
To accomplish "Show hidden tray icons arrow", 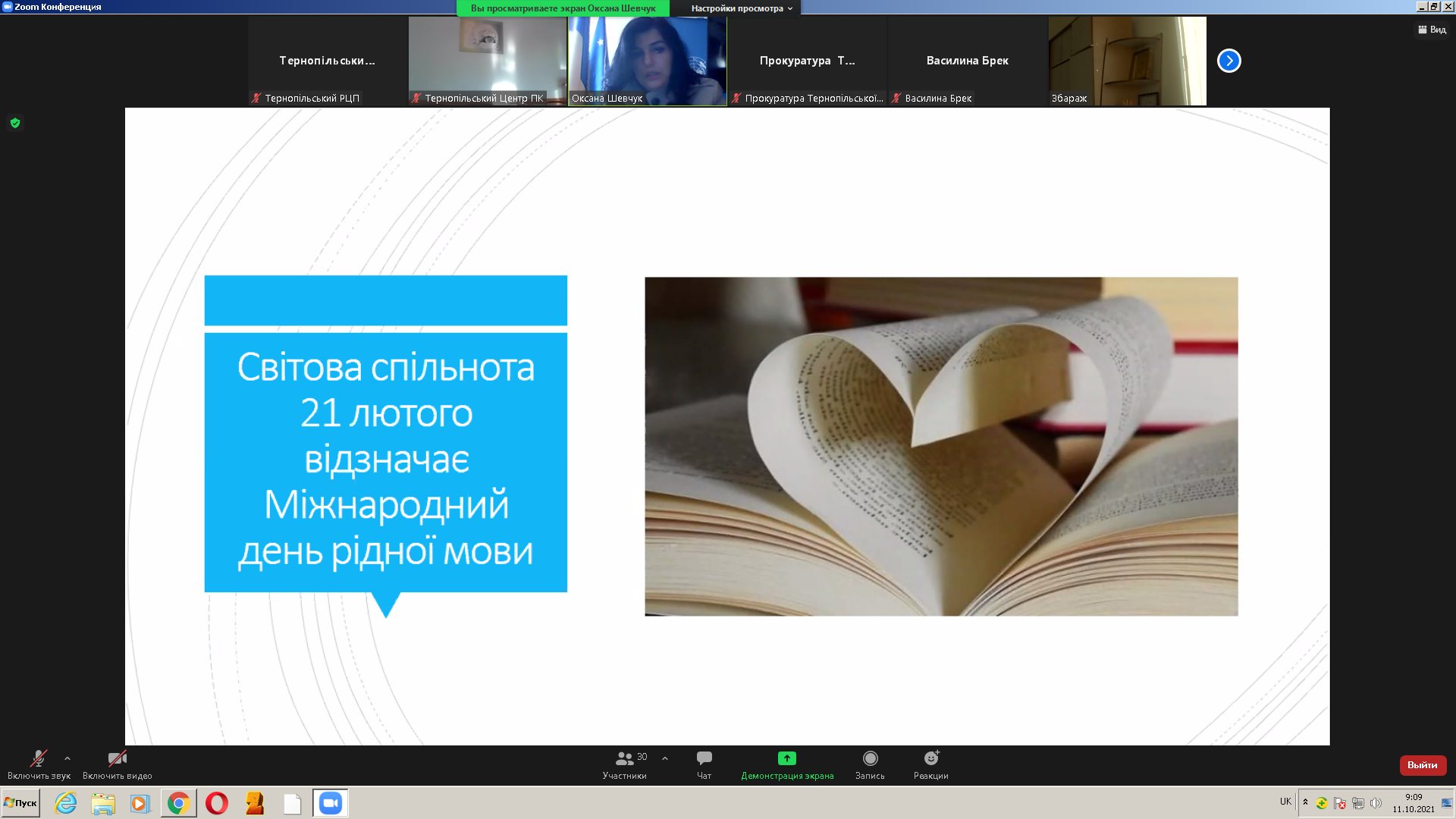I will coord(1305,802).
